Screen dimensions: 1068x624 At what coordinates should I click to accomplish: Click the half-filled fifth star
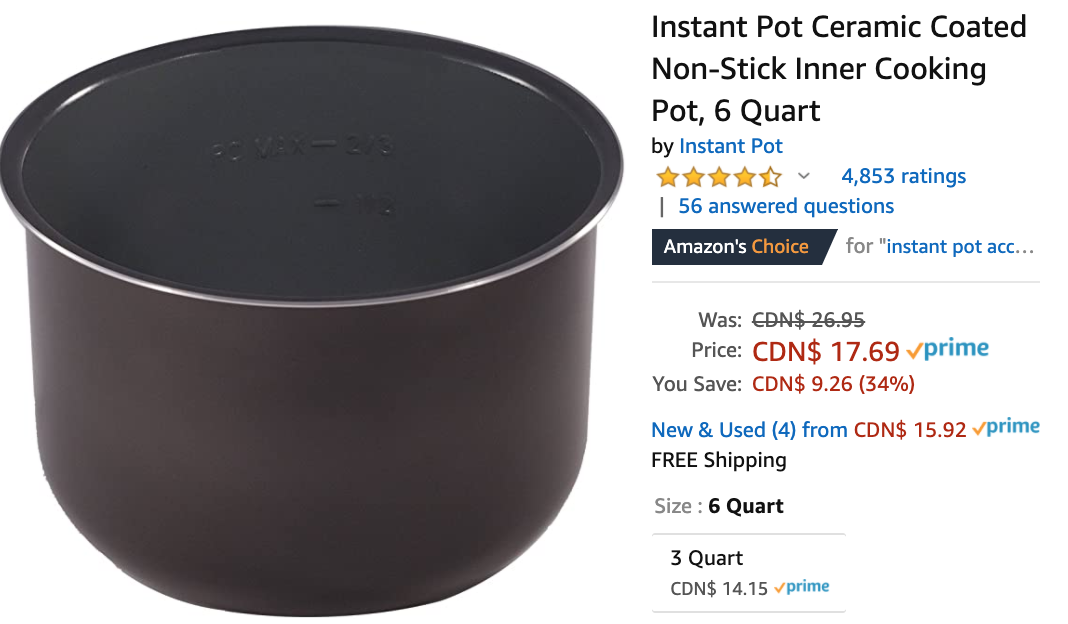coord(770,177)
